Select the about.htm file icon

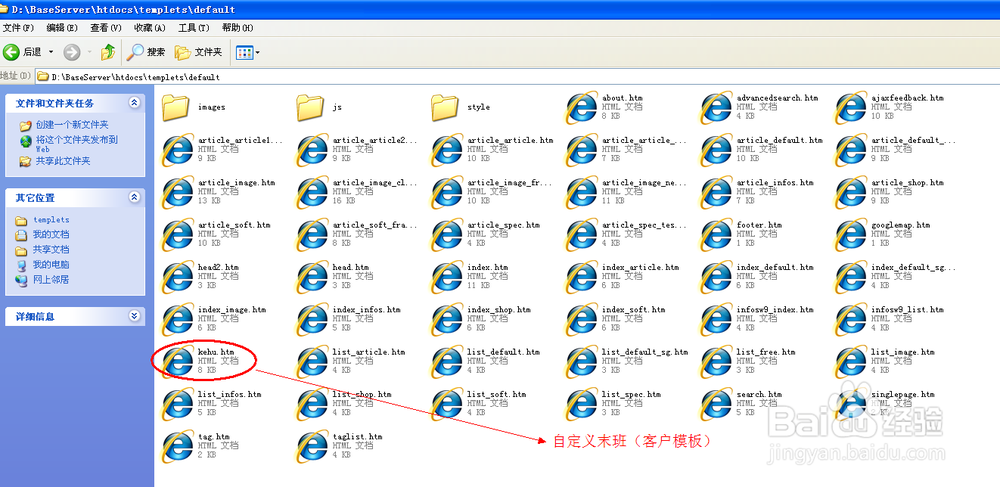click(x=582, y=108)
